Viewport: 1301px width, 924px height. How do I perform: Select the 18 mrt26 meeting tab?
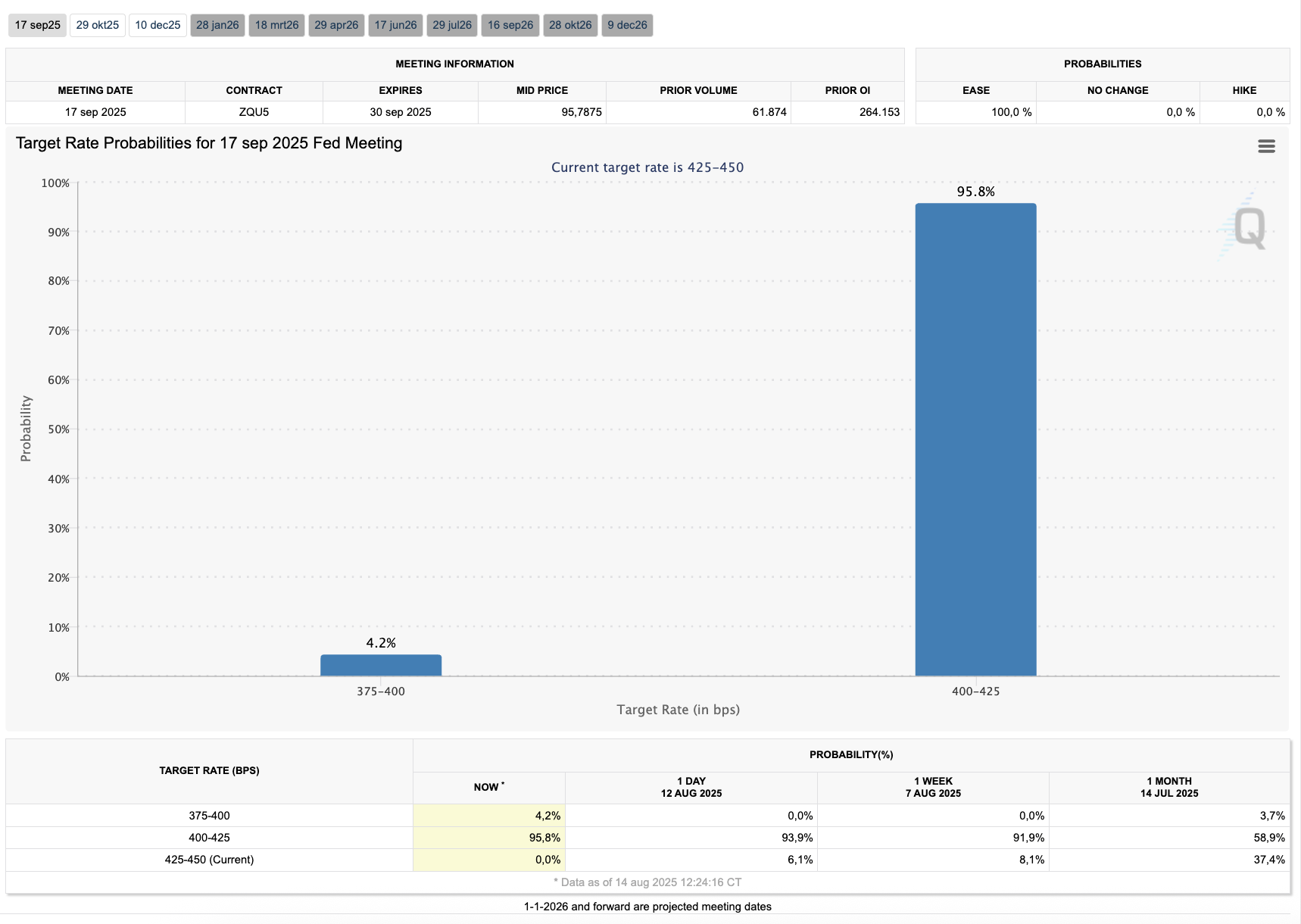(276, 25)
